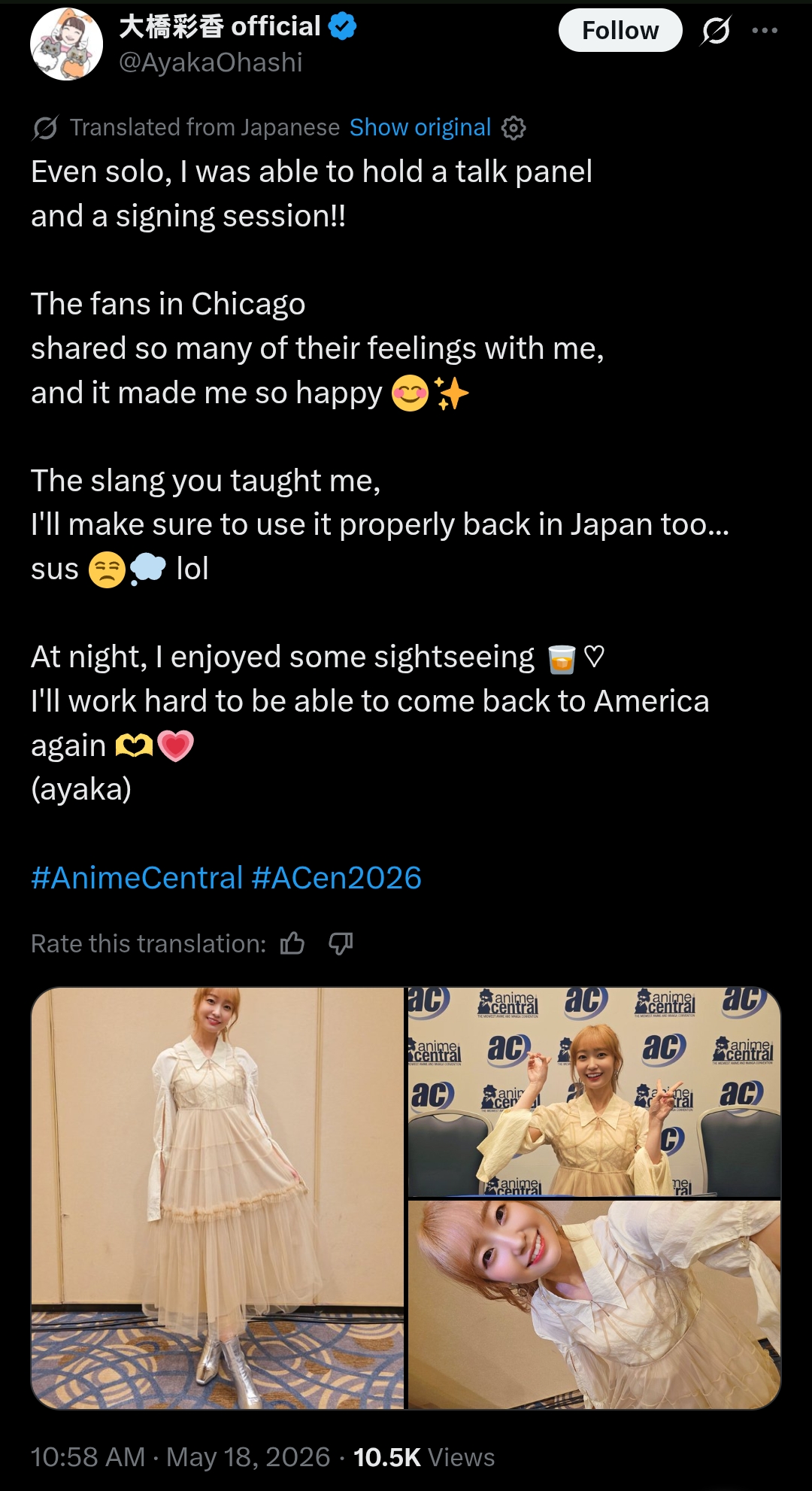Open translation settings gear icon
This screenshot has height=1491, width=812.
click(514, 128)
